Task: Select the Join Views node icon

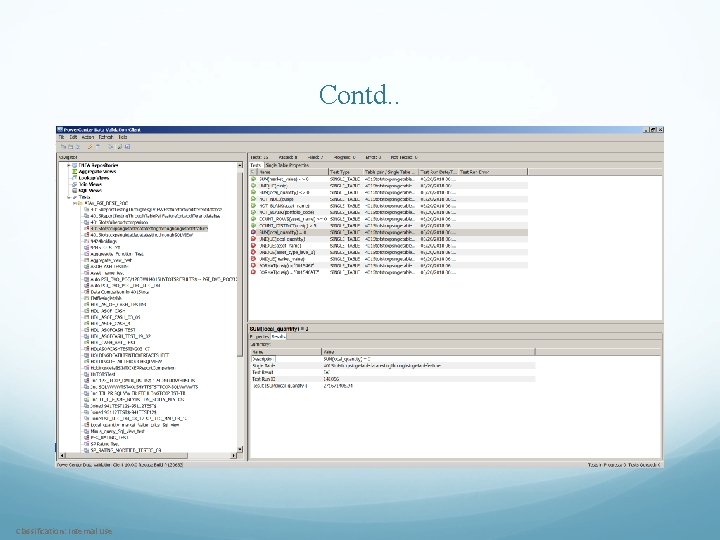Action: (74, 184)
